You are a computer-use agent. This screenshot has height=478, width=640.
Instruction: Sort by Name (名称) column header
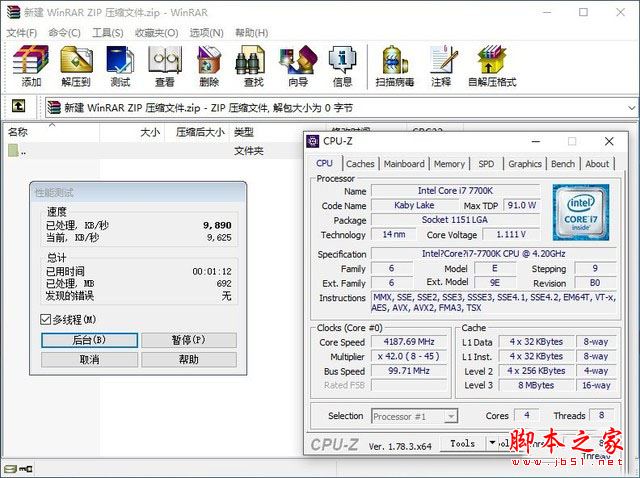(52, 131)
